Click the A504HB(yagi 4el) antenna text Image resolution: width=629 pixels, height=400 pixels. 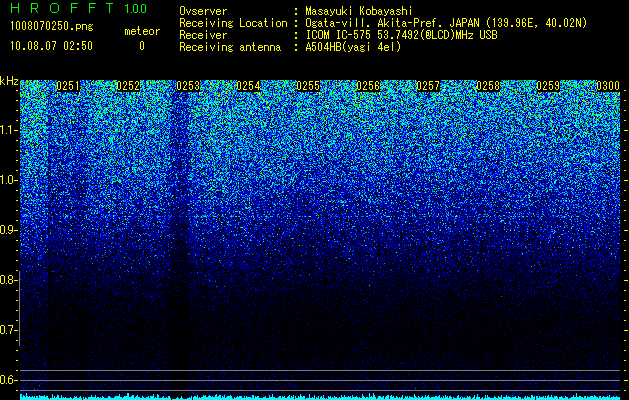click(353, 47)
